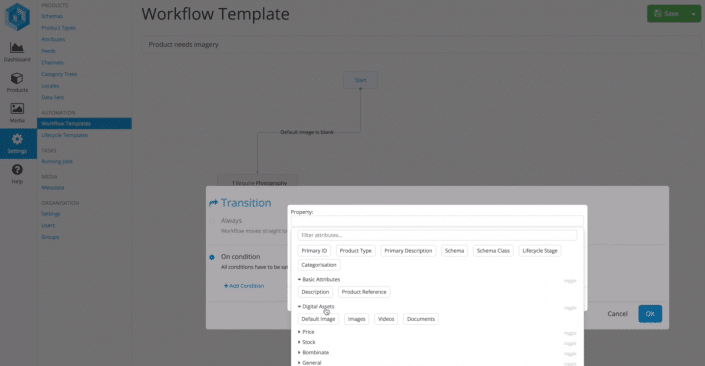This screenshot has width=705, height=366.
Task: Open Lifecycle Templates menu item
Action: point(65,135)
